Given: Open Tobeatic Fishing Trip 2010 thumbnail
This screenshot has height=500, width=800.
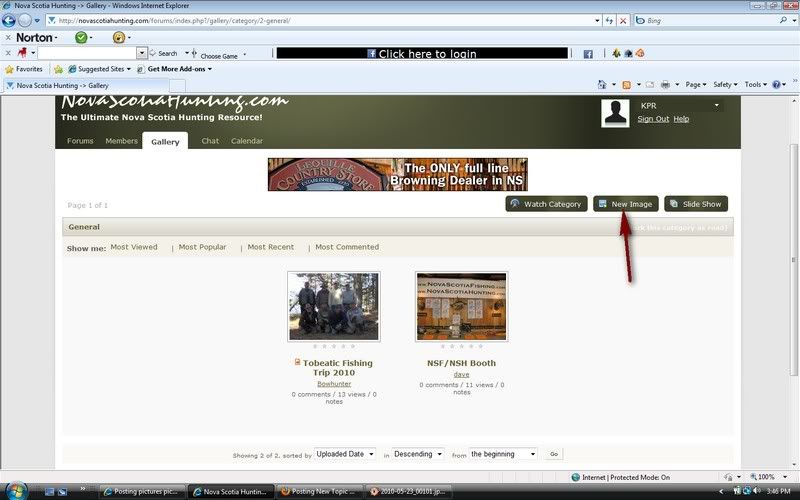Looking at the screenshot, I should click(x=334, y=306).
